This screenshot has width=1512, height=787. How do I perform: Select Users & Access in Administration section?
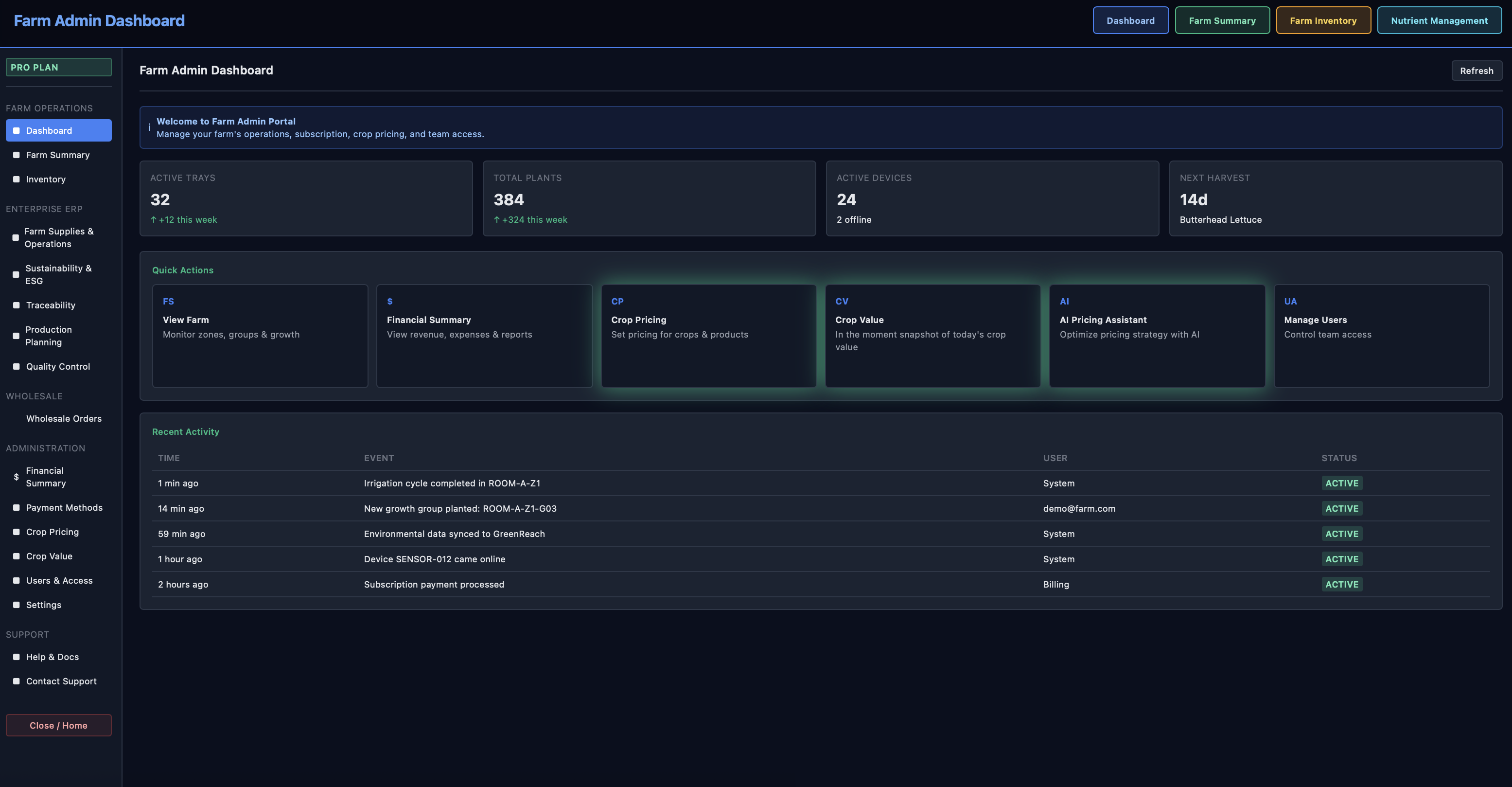click(x=59, y=580)
